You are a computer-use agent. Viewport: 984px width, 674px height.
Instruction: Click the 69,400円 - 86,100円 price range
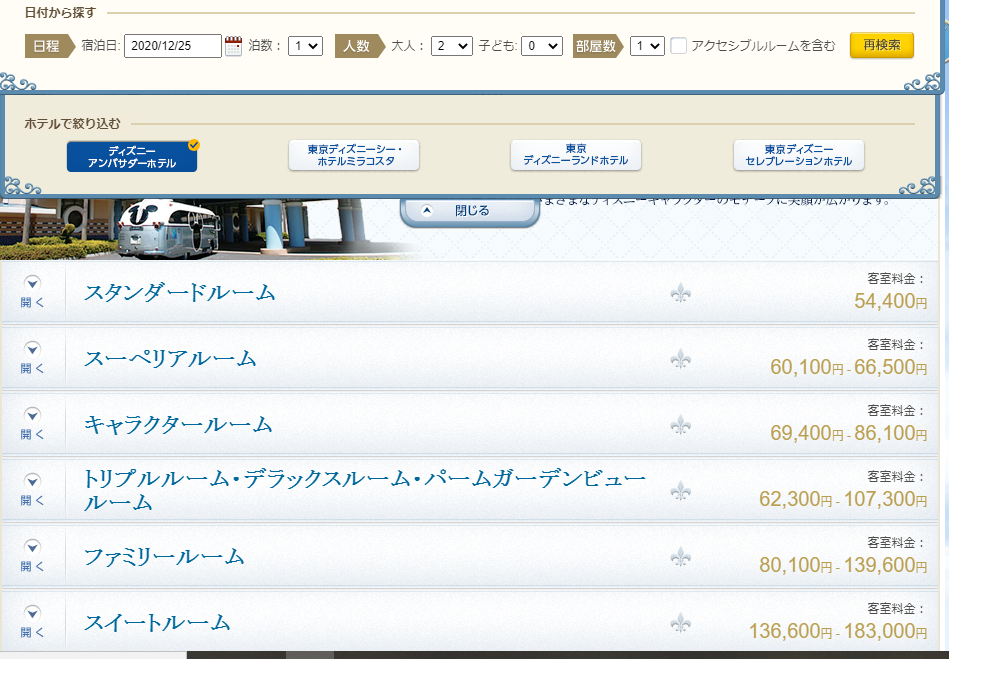coord(848,433)
